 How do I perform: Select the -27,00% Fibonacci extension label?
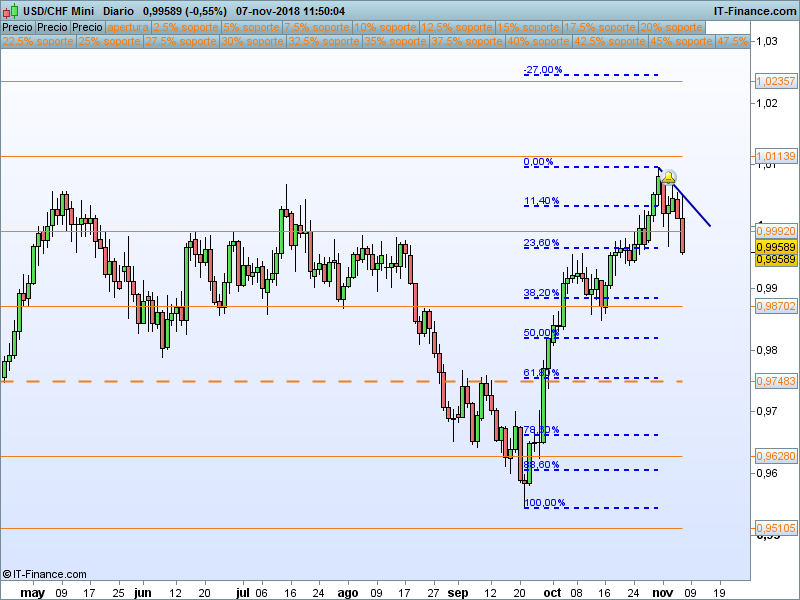point(543,70)
